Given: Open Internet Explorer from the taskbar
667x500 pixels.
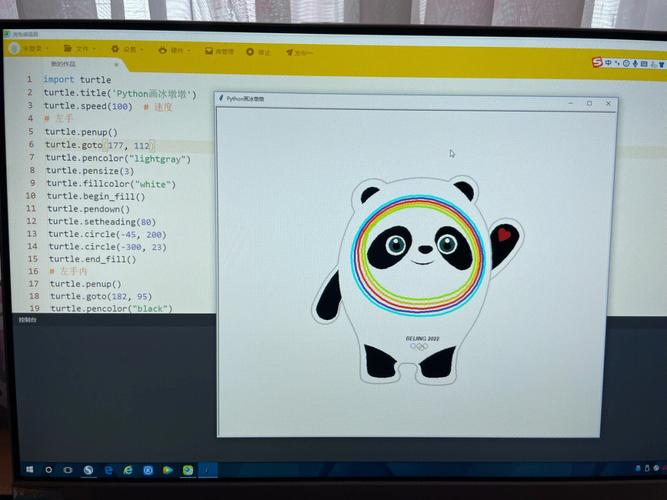Looking at the screenshot, I should click(x=128, y=470).
